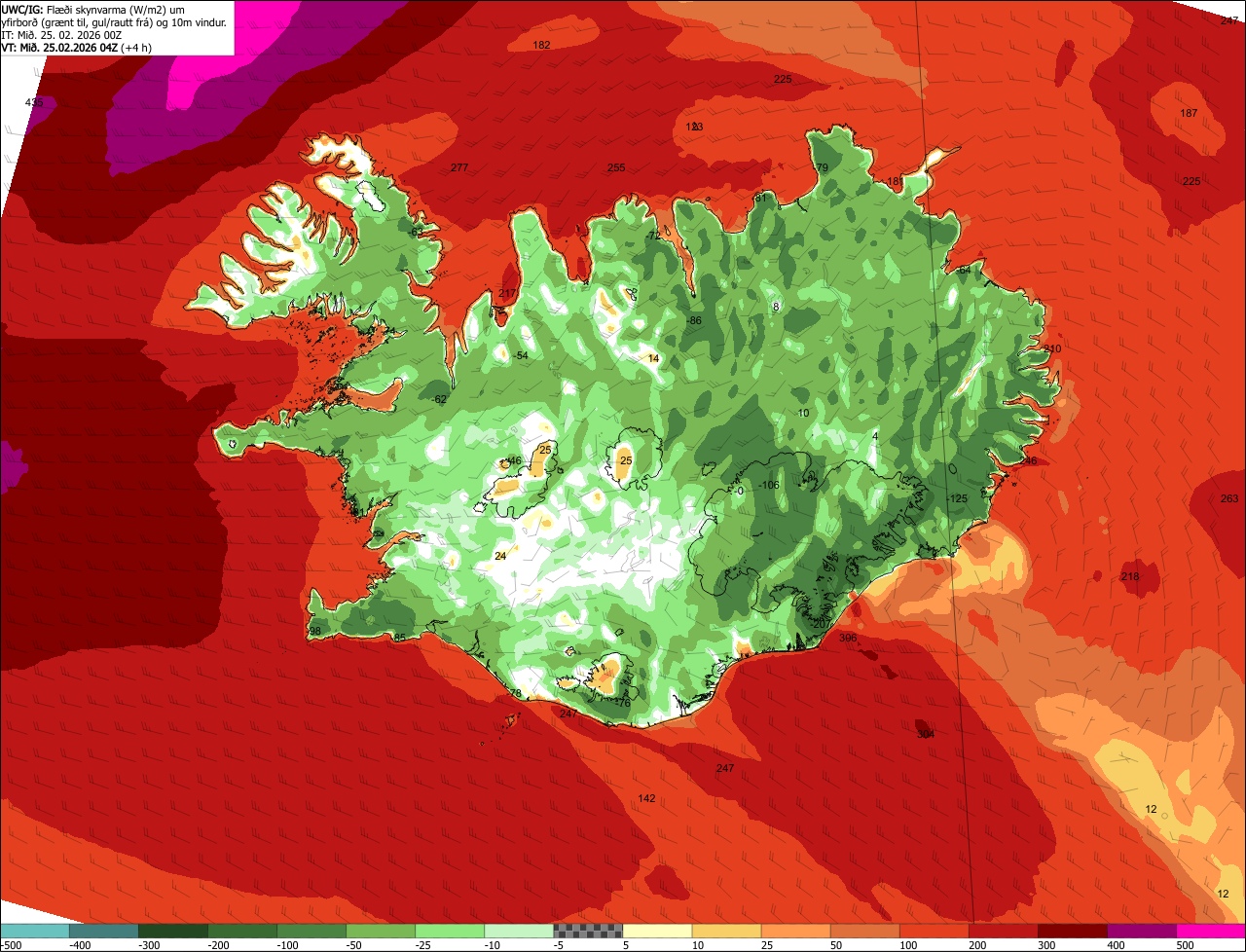Click the '-54' value over land
The image size is (1246, 952).
(521, 355)
